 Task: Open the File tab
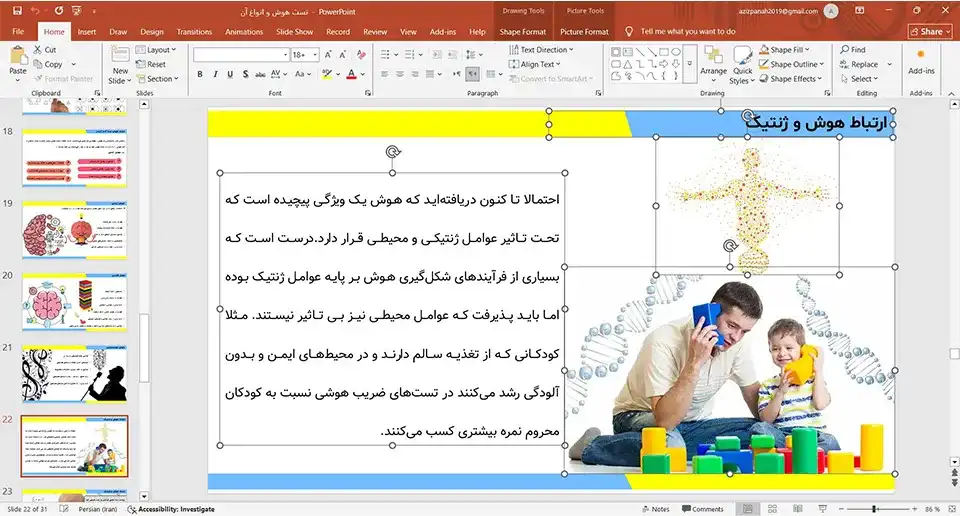point(18,32)
